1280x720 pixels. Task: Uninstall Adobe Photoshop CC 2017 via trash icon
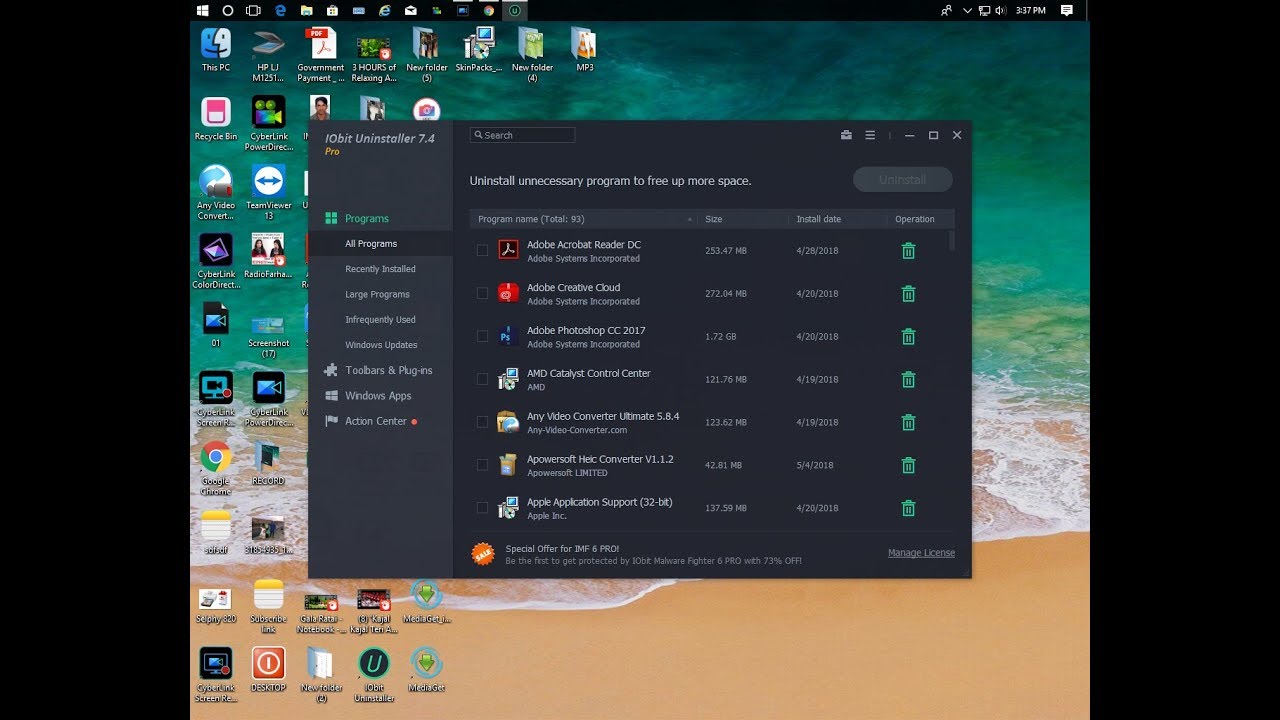pyautogui.click(x=908, y=337)
